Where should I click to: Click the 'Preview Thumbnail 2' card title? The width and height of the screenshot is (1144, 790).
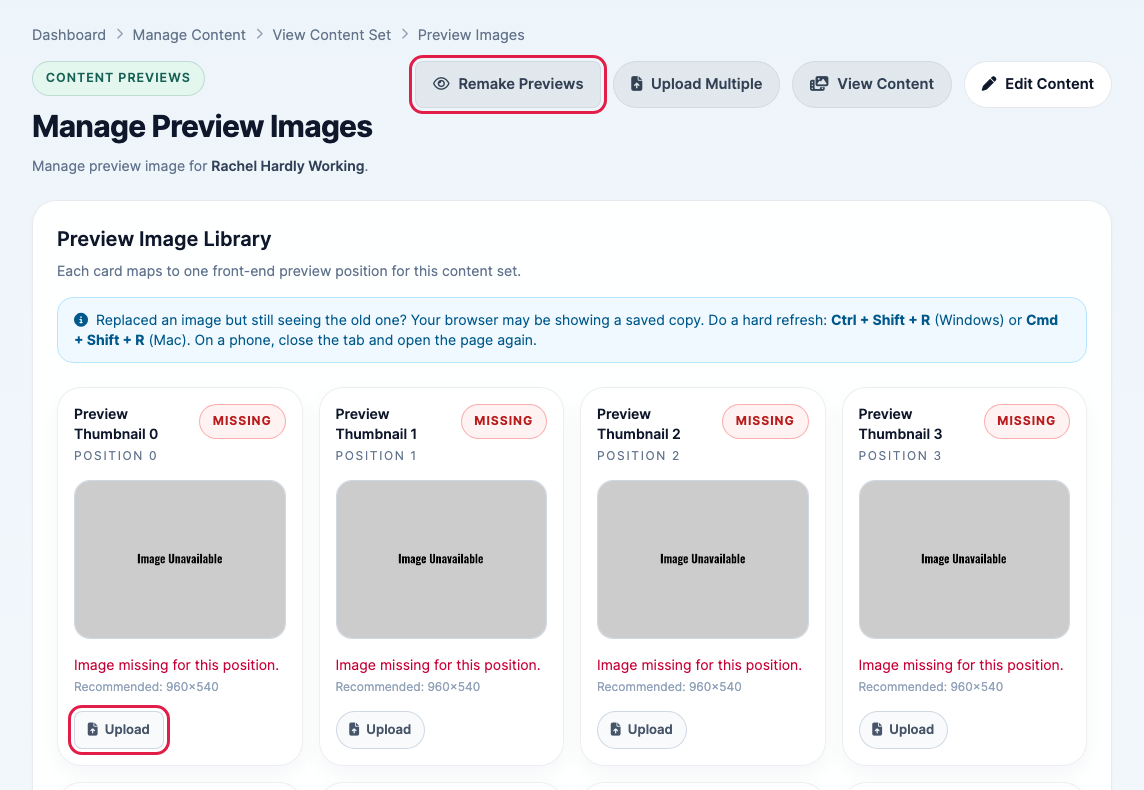[638, 424]
